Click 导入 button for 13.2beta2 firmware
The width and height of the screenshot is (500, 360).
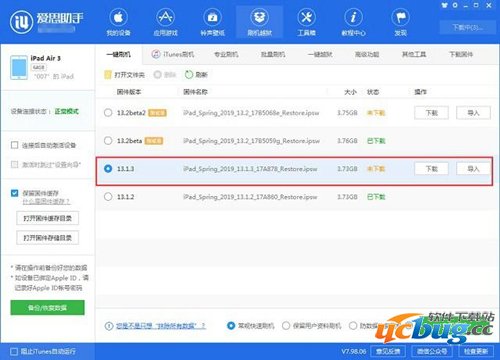[x=473, y=113]
